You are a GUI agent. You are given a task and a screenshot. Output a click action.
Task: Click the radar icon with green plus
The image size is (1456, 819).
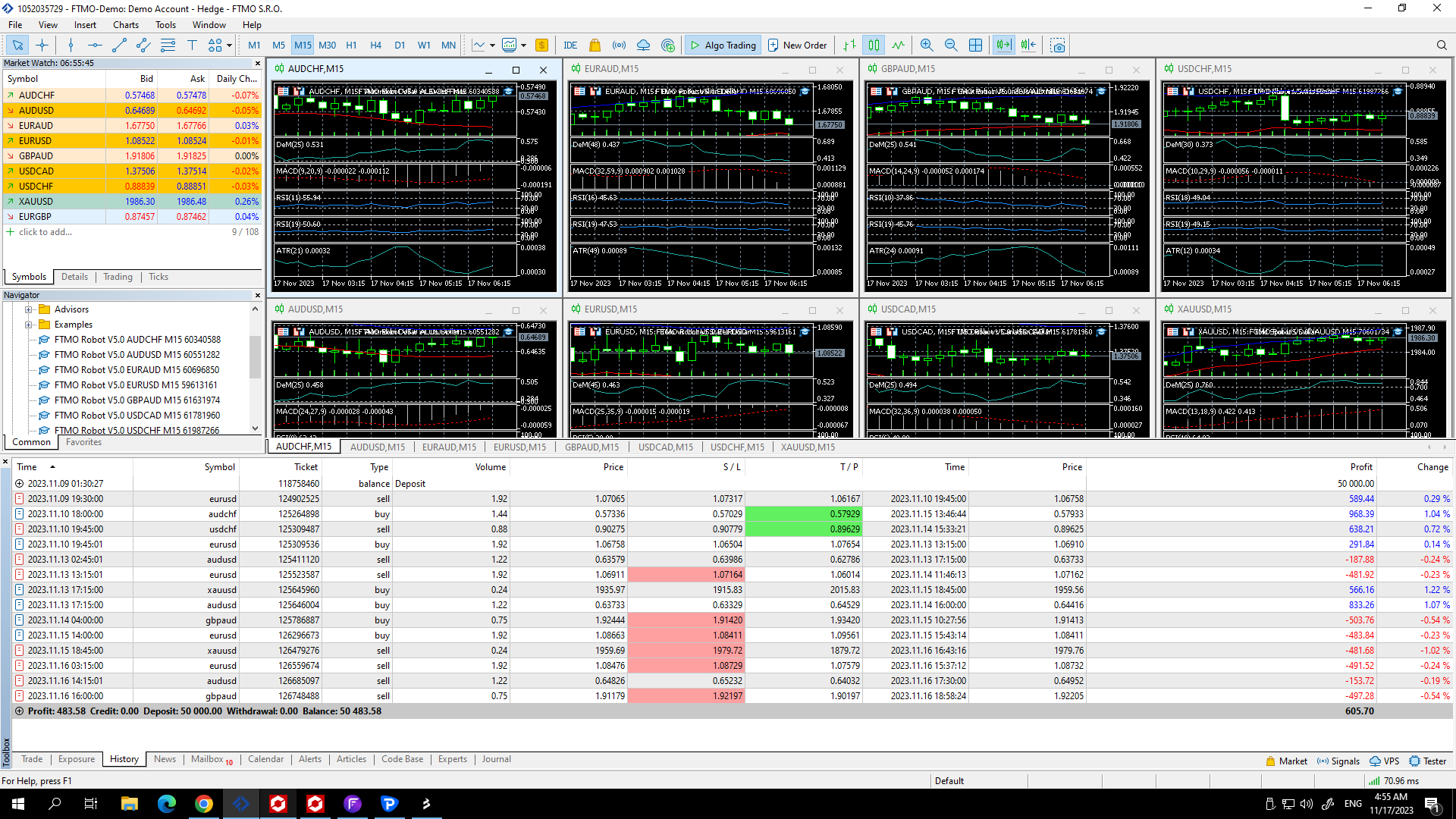(x=668, y=45)
